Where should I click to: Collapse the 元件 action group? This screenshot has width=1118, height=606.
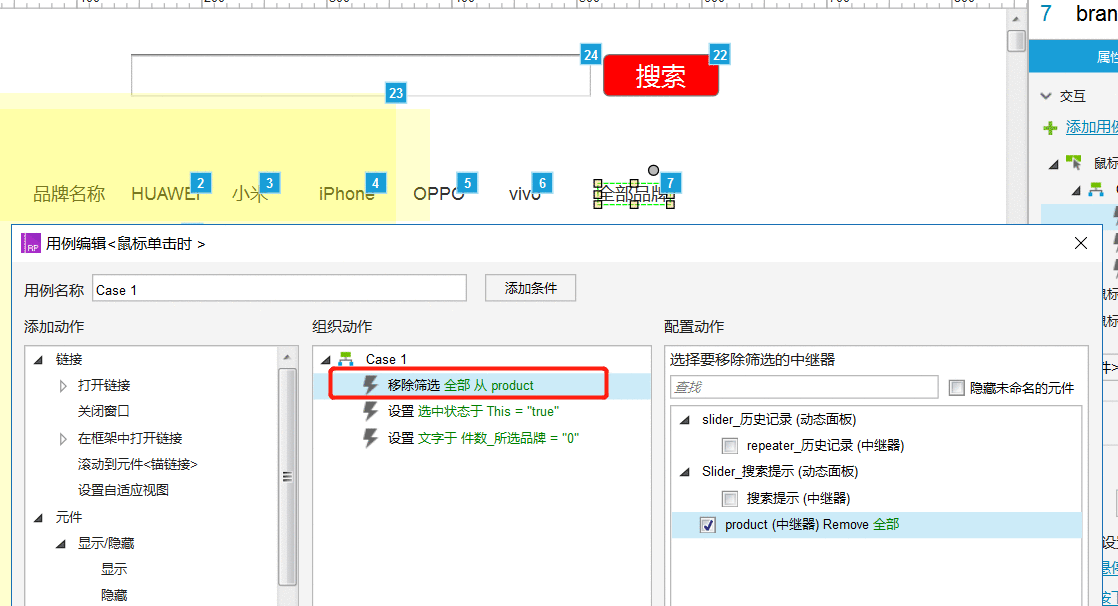39,518
